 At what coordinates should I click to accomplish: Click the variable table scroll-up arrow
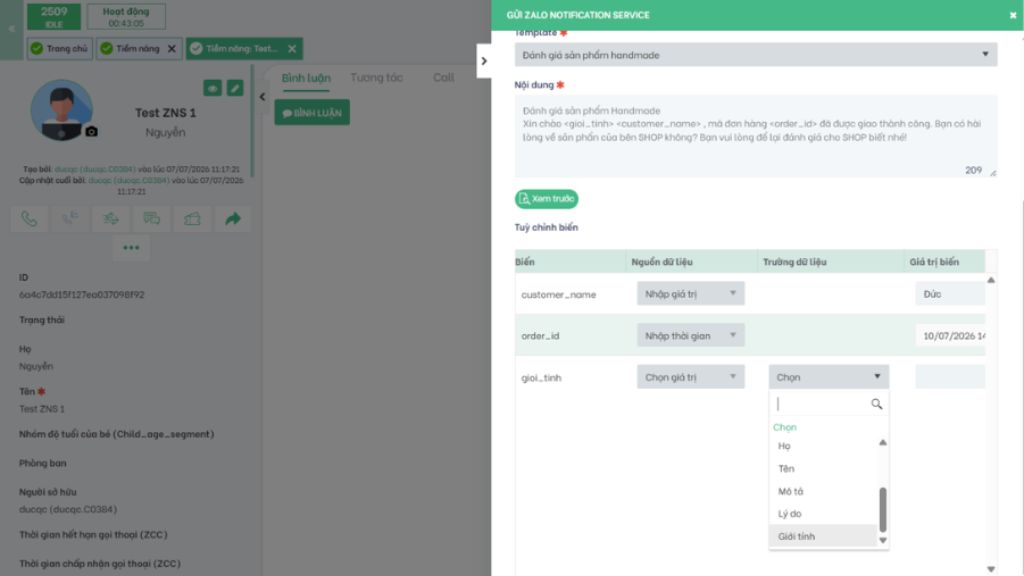tap(991, 280)
